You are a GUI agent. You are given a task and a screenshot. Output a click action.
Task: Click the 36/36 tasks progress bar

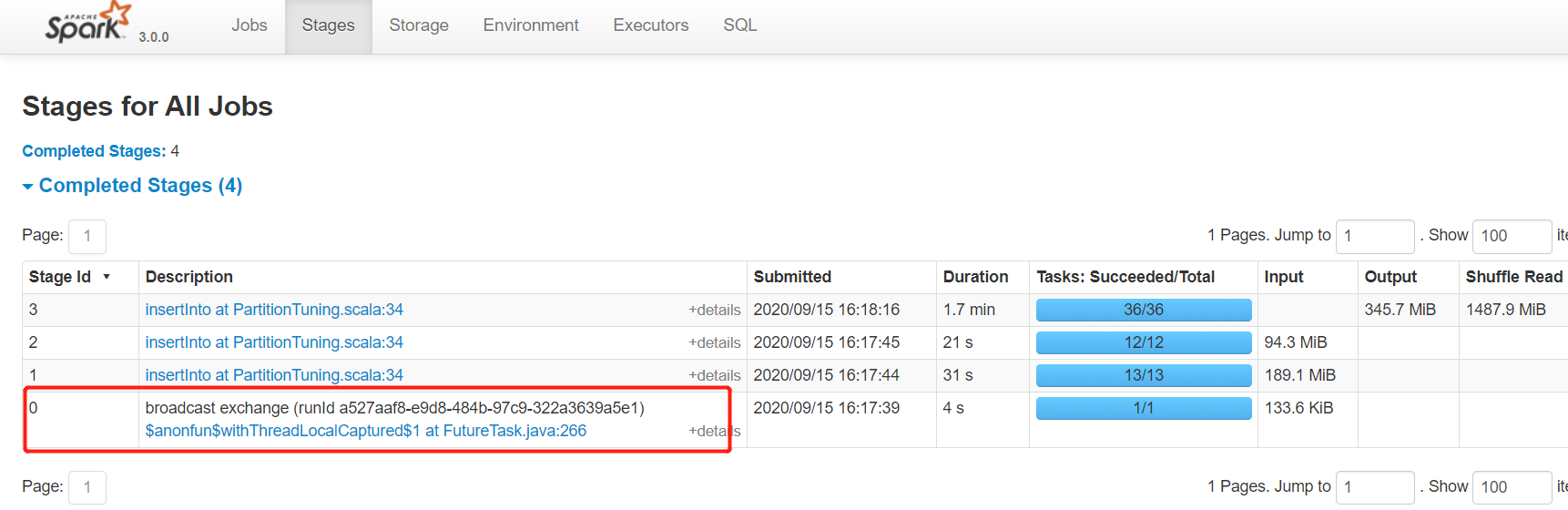[x=1143, y=310]
